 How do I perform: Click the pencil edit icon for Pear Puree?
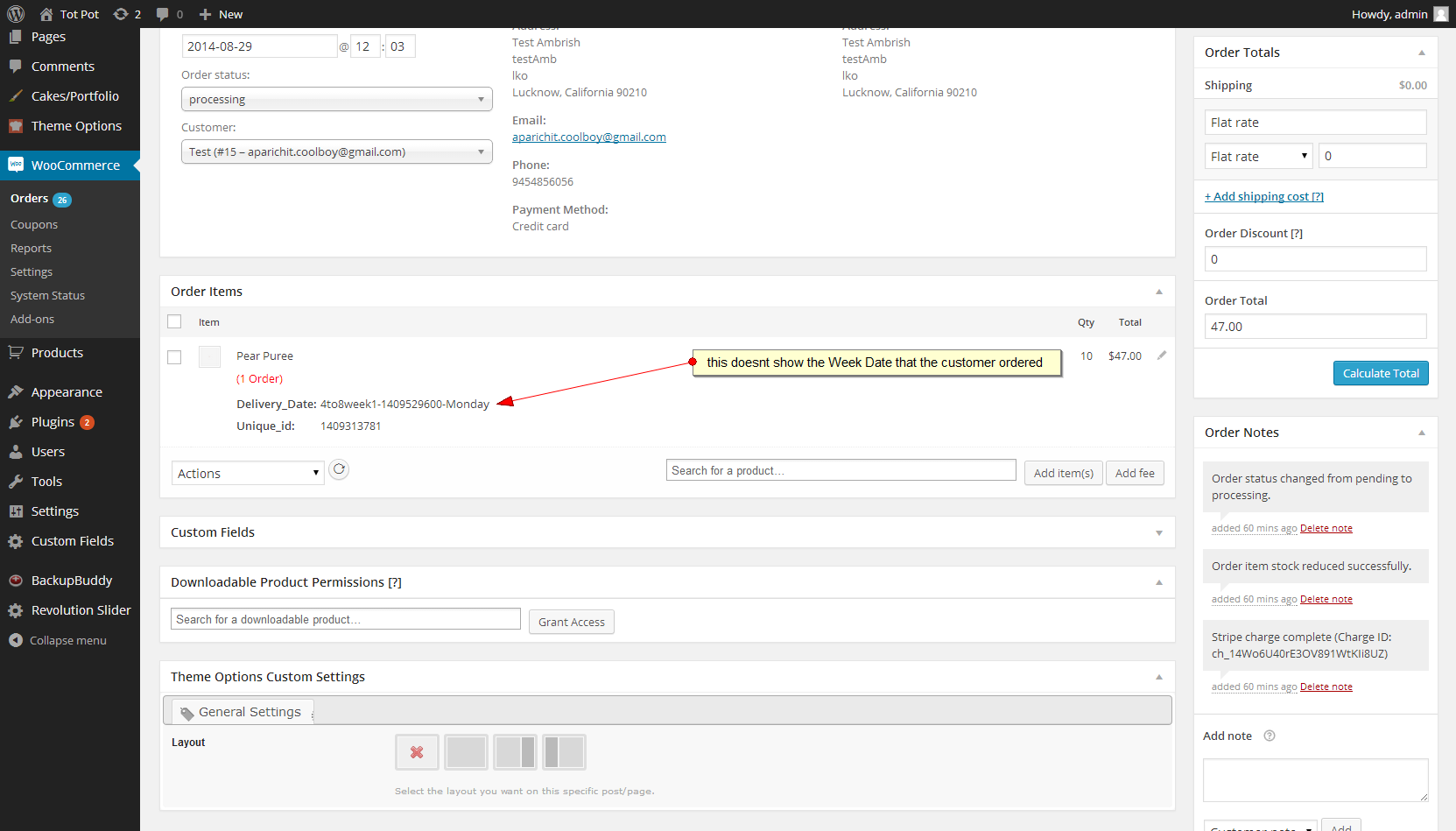1162,356
